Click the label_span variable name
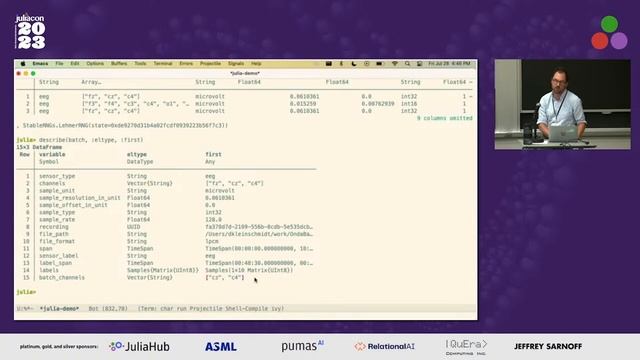Screen dimensions: 640x360 coord(55,263)
